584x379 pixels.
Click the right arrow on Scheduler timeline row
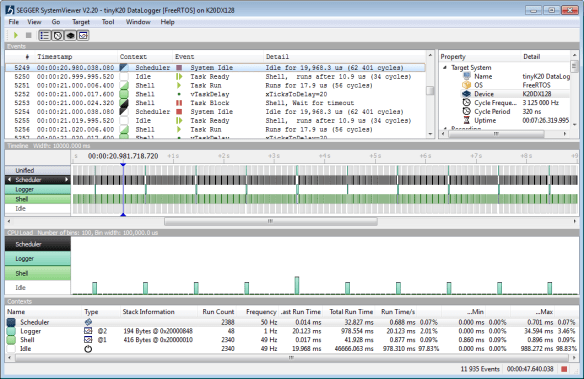[67, 180]
